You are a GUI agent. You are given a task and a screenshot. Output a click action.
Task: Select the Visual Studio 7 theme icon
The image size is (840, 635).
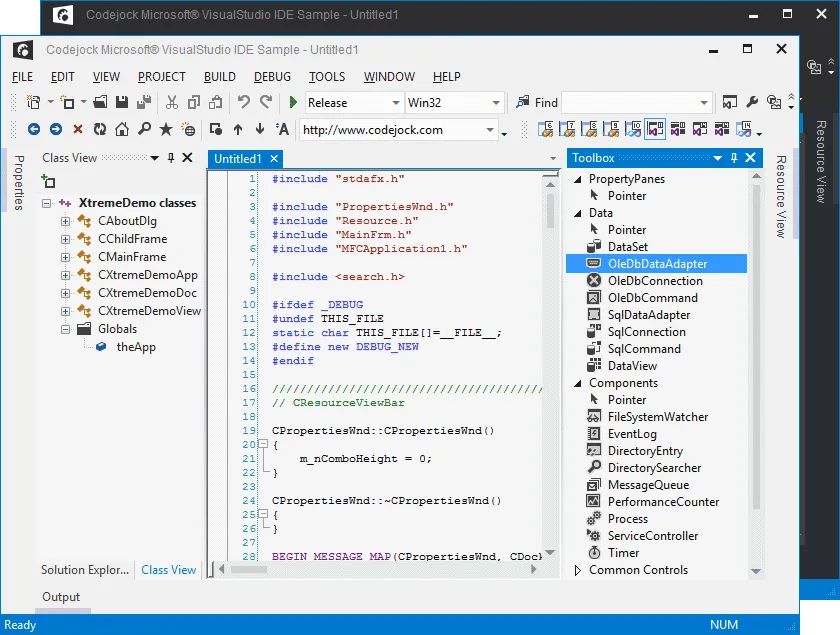[x=567, y=129]
